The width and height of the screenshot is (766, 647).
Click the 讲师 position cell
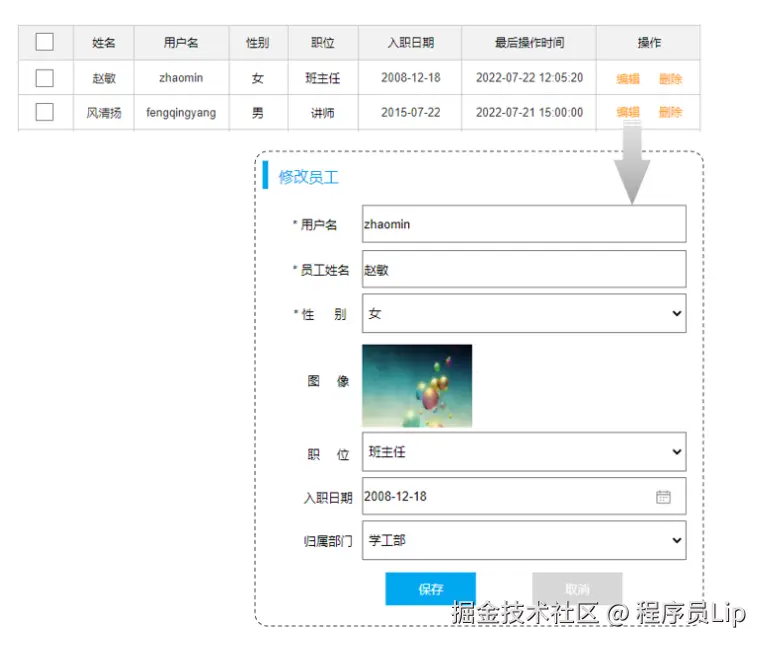[x=323, y=113]
